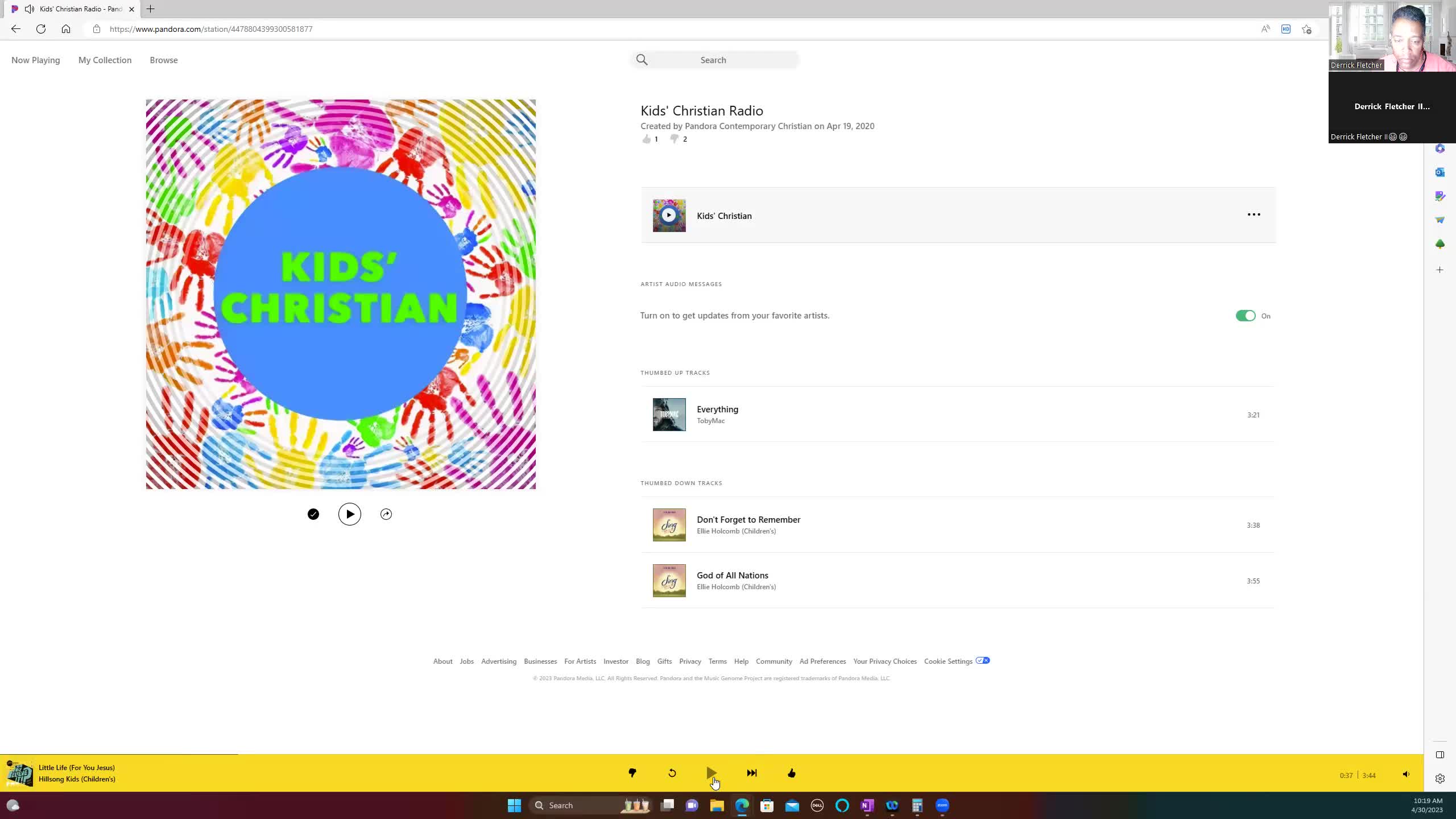Open Hillsong Kids (Children's) artist link

77,779
